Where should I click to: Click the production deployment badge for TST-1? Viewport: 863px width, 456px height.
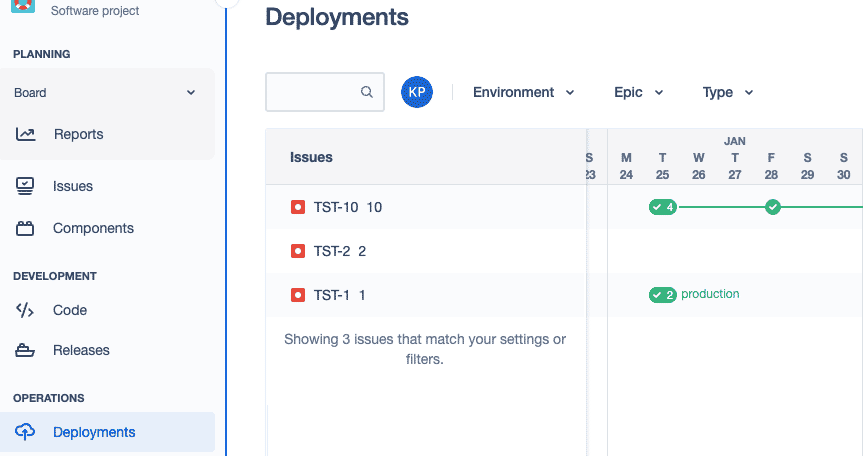click(662, 295)
